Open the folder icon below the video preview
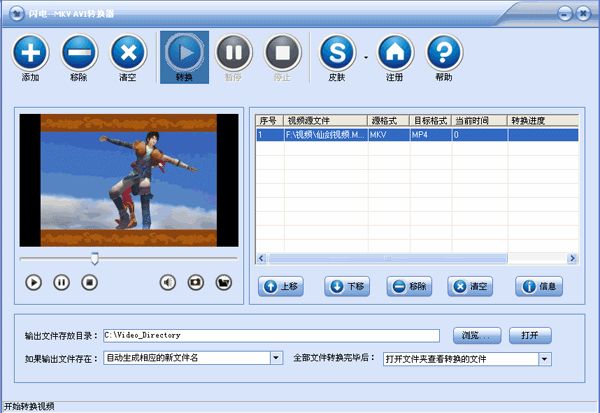The height and width of the screenshot is (413, 600). 223,283
